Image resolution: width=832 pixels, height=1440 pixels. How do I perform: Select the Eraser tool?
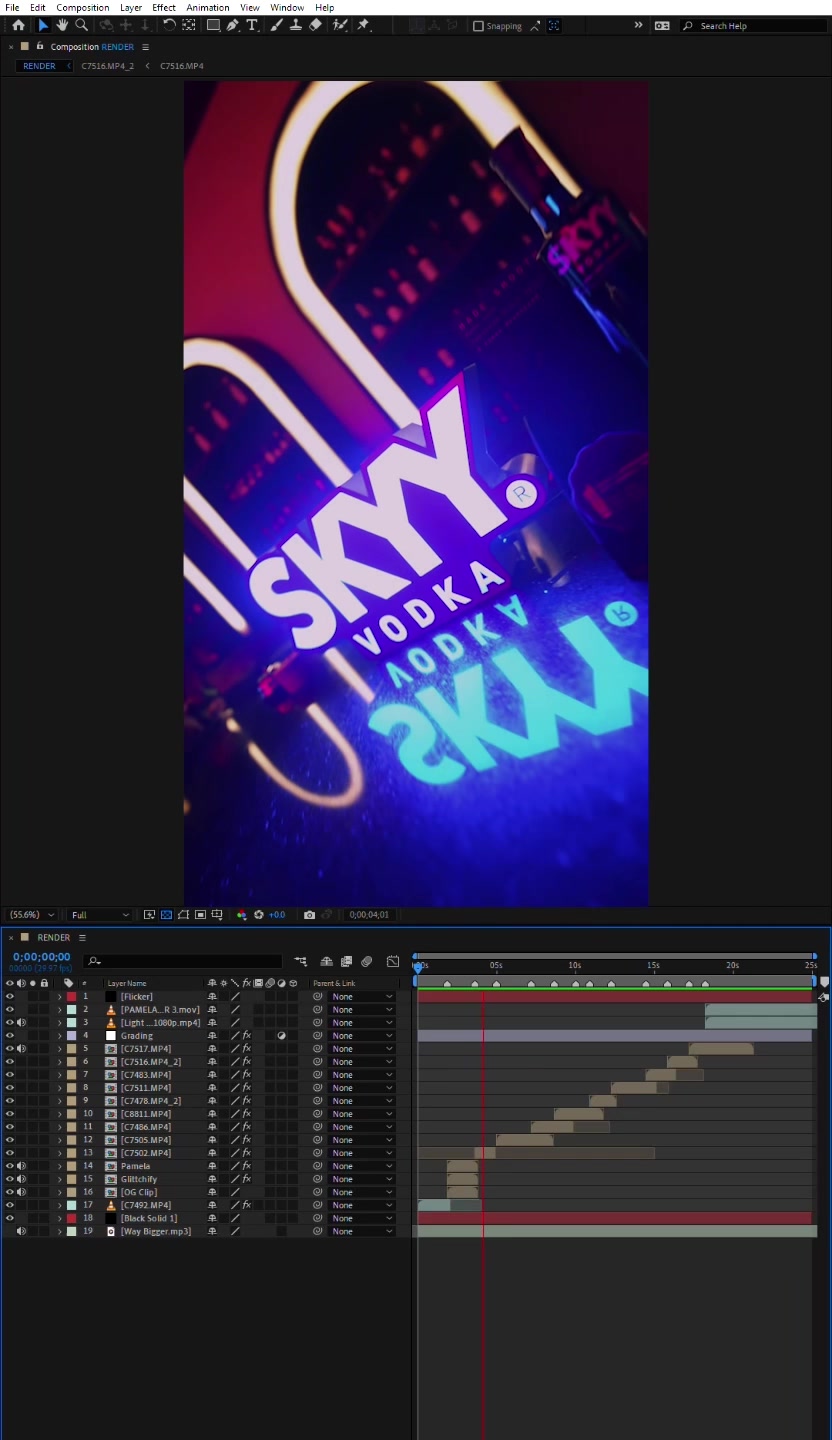coord(315,25)
